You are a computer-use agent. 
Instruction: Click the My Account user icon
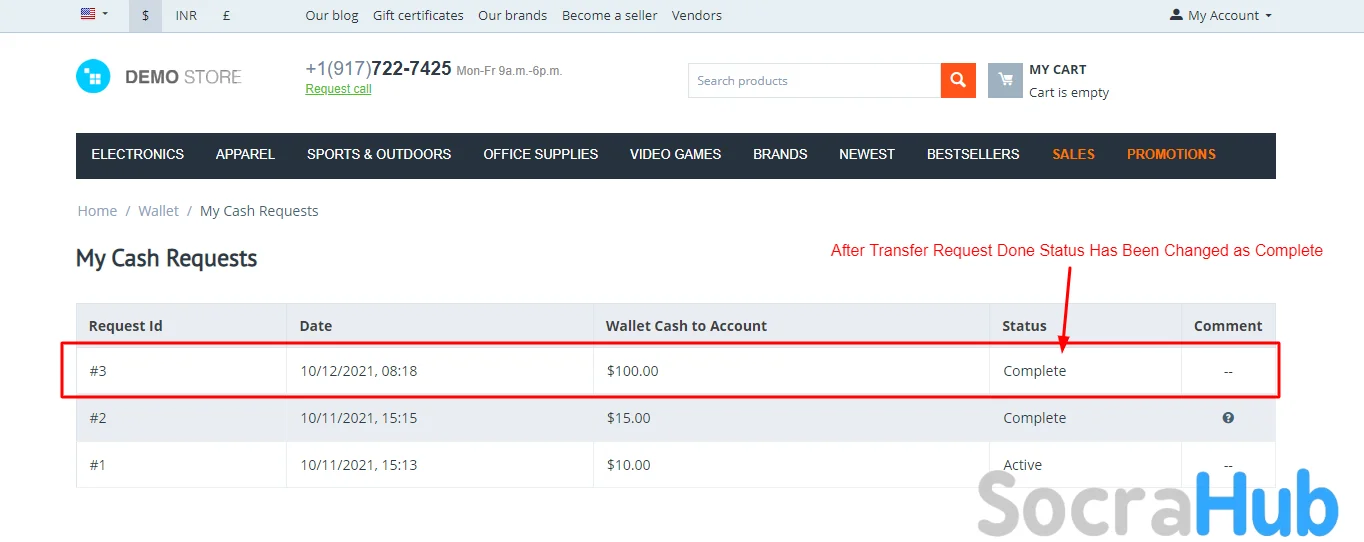tap(1176, 15)
